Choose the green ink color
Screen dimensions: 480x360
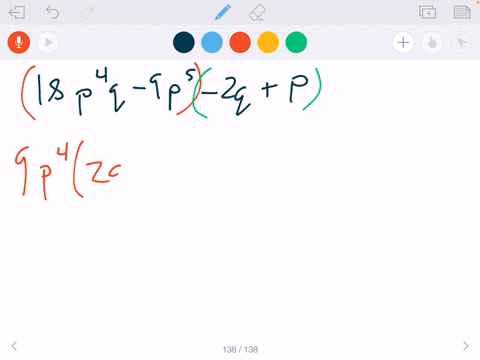click(x=296, y=42)
